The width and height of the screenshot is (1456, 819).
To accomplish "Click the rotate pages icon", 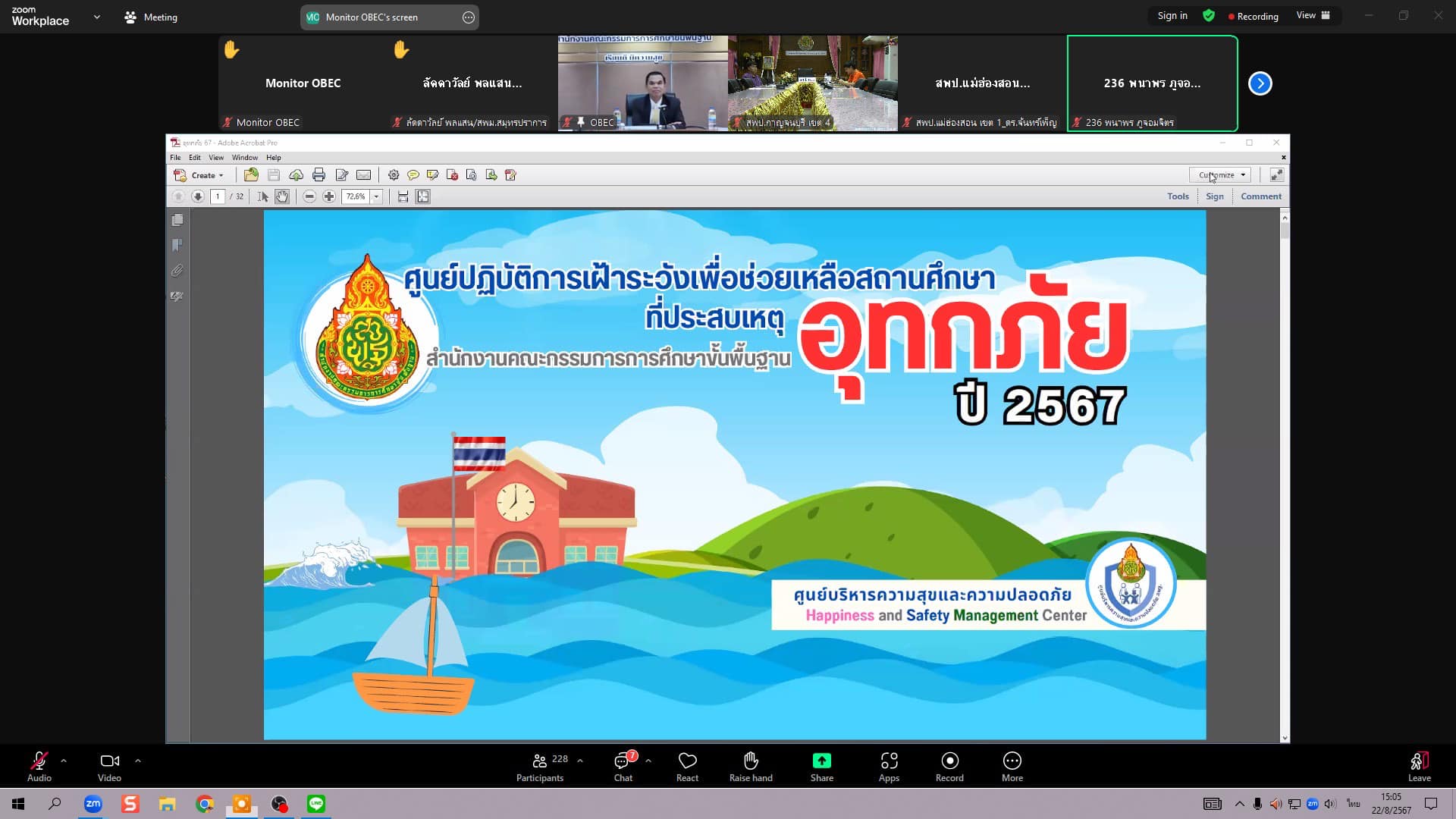I will point(472,175).
